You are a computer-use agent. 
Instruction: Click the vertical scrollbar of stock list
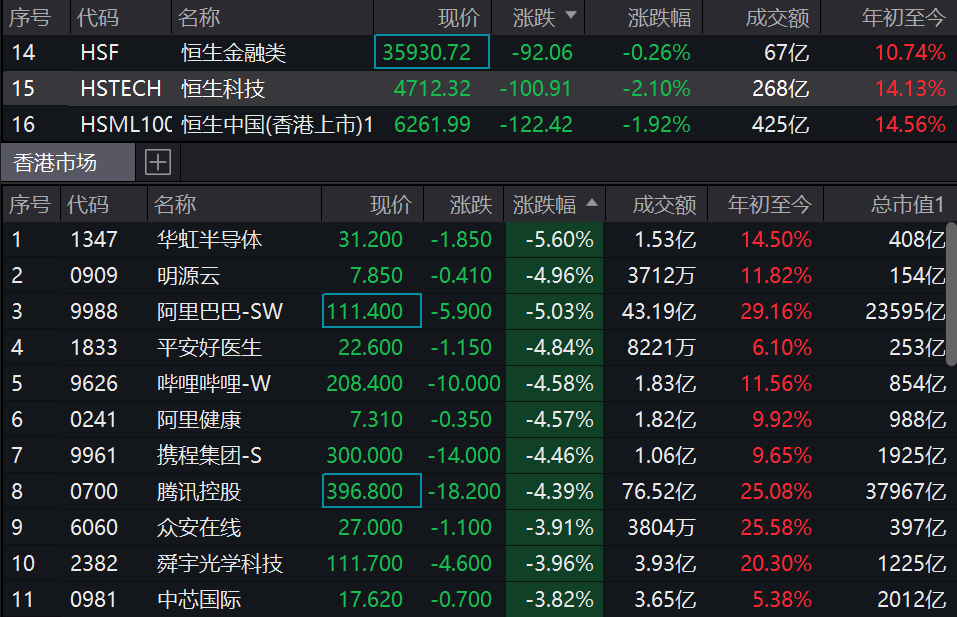click(952, 294)
